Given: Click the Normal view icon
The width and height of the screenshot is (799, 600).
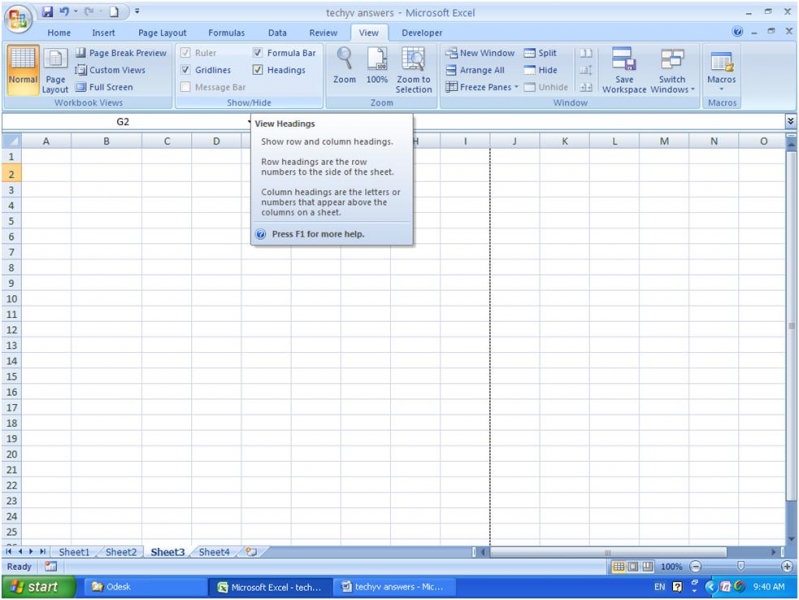Looking at the screenshot, I should [x=23, y=64].
